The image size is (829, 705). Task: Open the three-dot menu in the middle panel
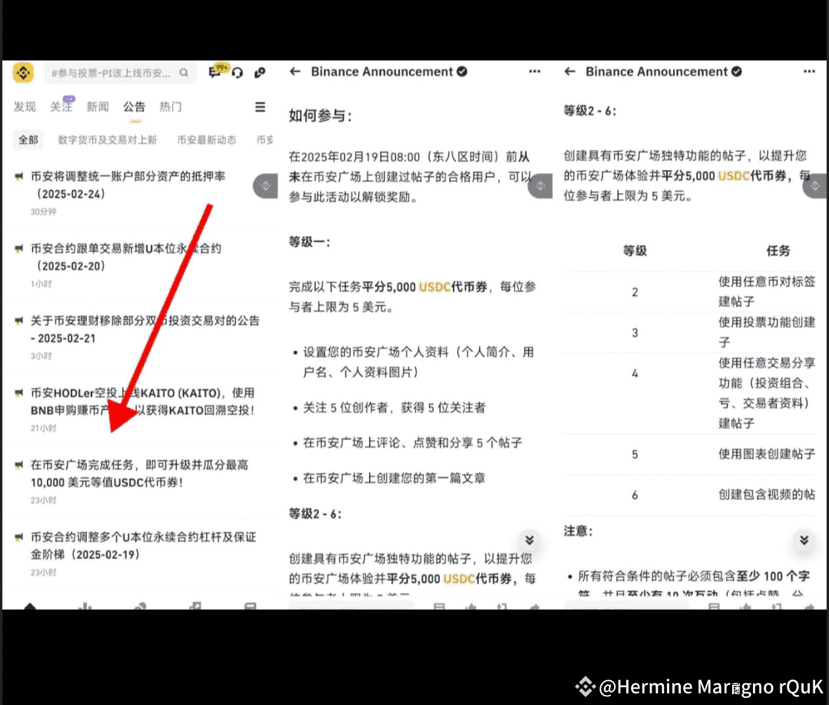tap(535, 72)
